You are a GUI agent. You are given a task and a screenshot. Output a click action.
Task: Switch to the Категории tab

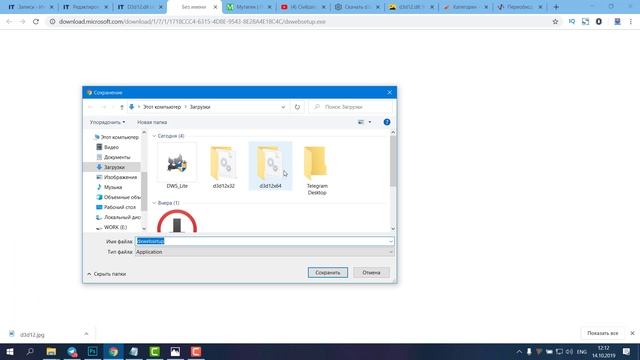466,7
